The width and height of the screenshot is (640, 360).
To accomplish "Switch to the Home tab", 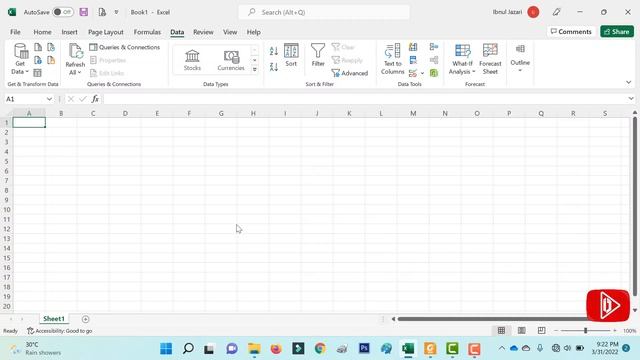I will (x=42, y=32).
